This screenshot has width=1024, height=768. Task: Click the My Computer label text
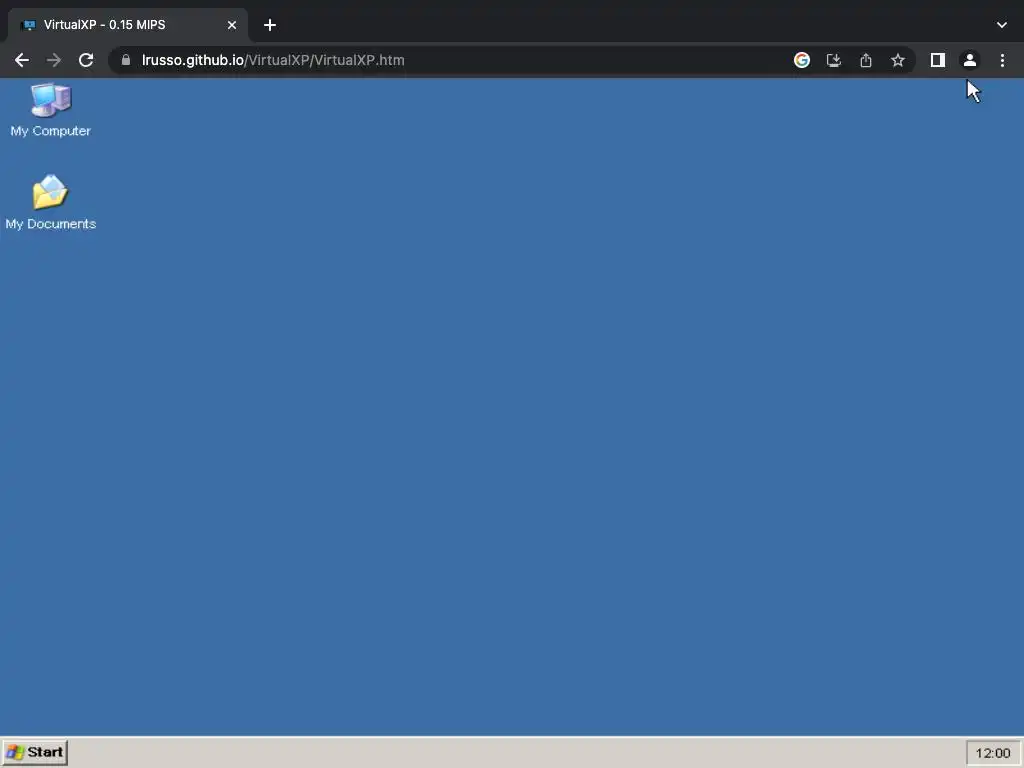[50, 131]
